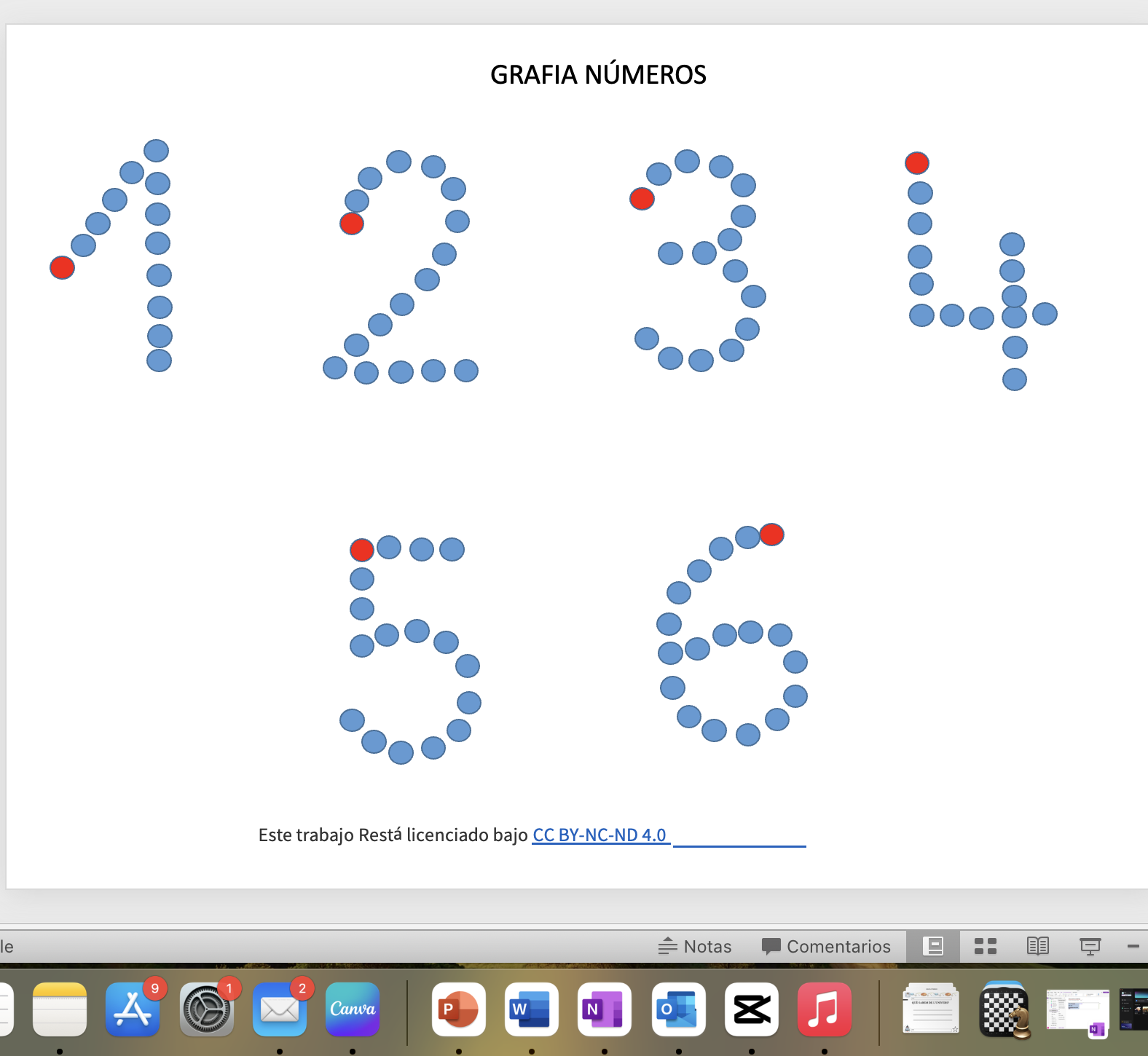Select the red starting dot of number 5
The image size is (1148, 1056).
(362, 550)
